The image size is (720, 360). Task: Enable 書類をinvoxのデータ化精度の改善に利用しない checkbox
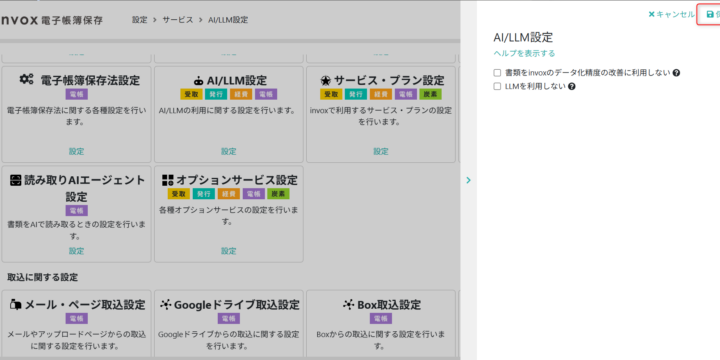coord(497,73)
